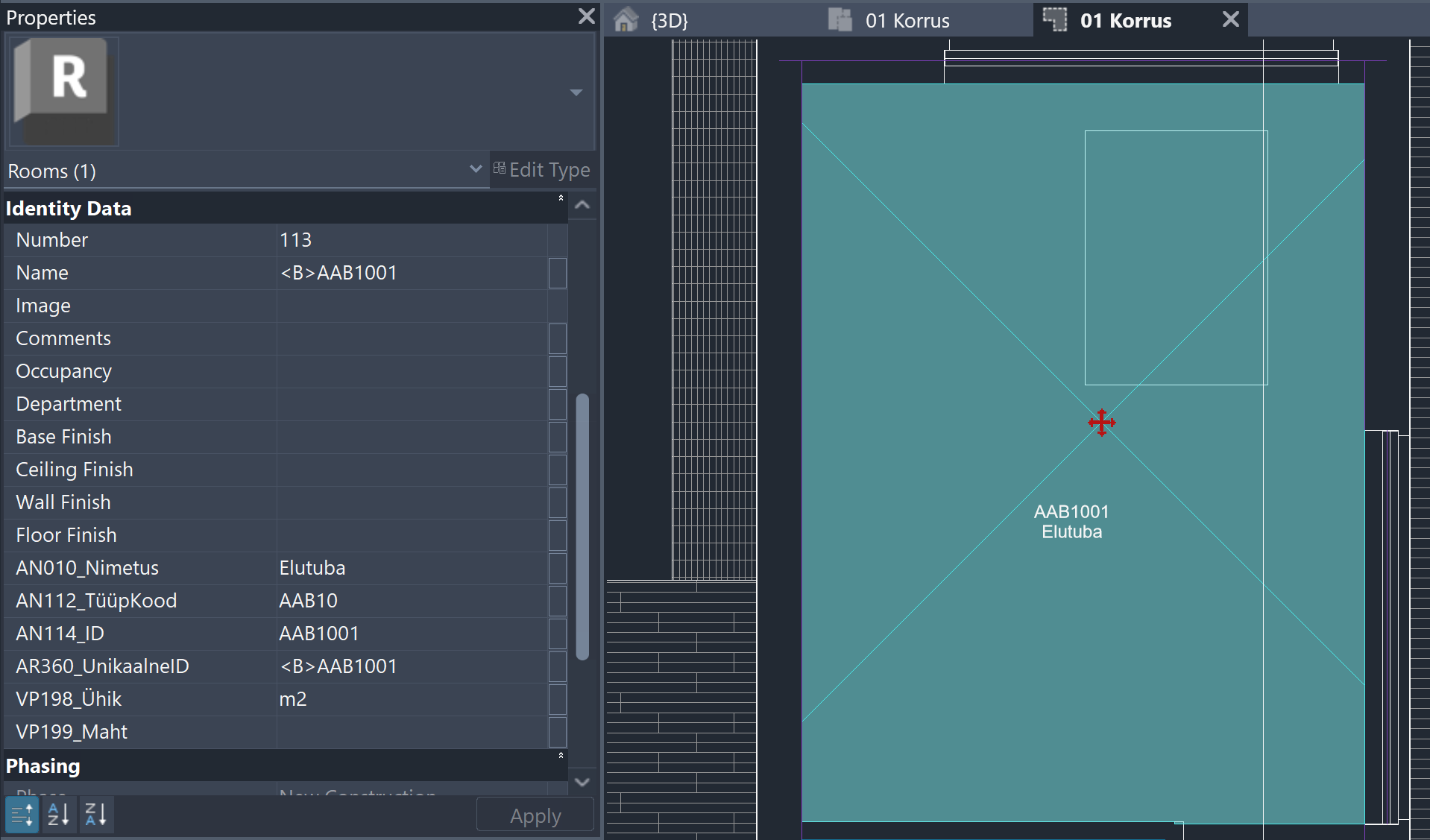Click the Revit family type thumbnail

(63, 91)
